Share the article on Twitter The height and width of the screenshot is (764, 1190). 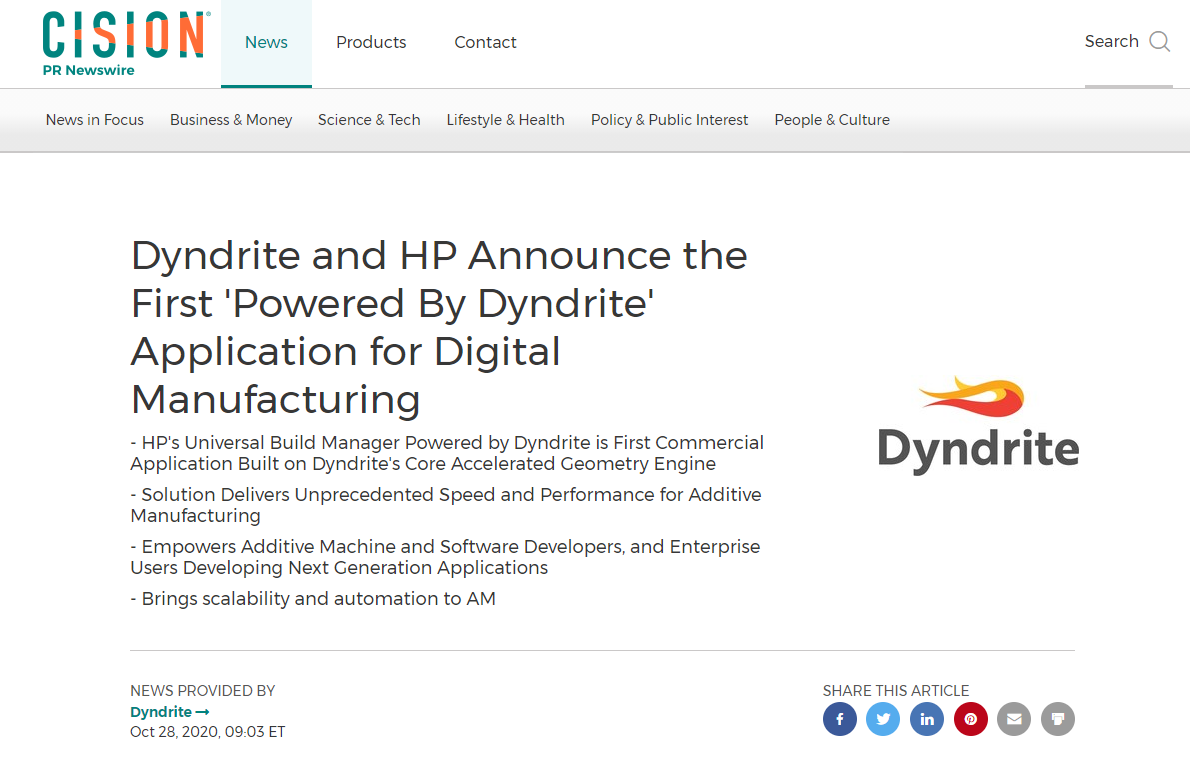pos(883,719)
